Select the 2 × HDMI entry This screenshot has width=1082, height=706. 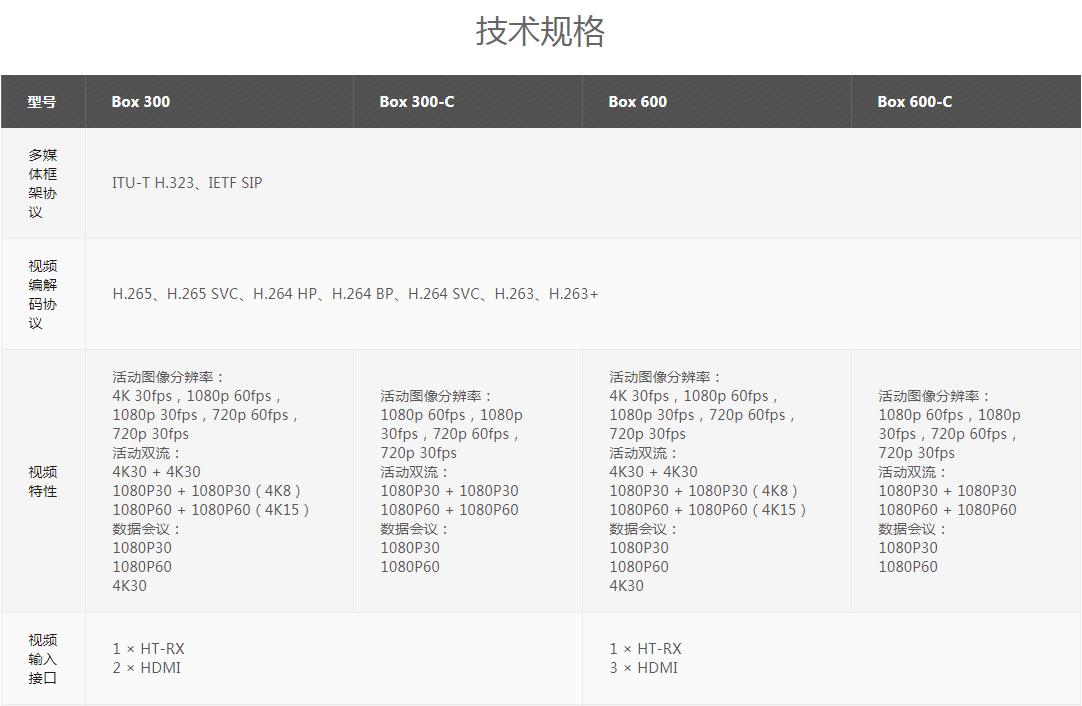tap(147, 668)
